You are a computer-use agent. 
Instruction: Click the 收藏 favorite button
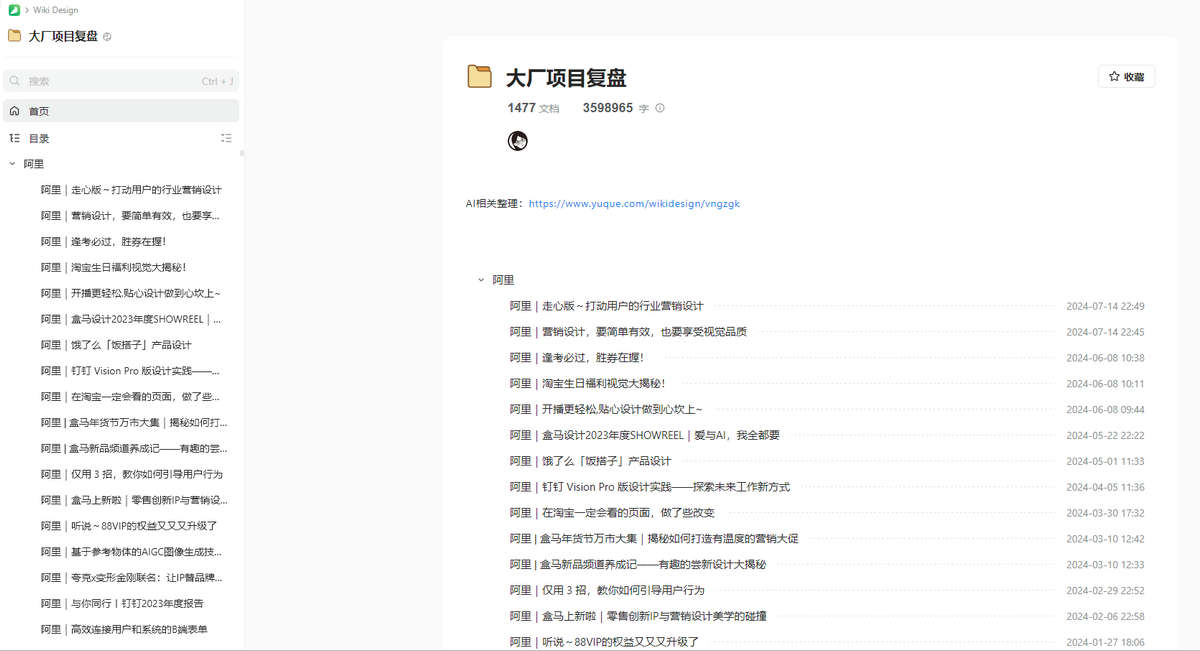pyautogui.click(x=1126, y=77)
